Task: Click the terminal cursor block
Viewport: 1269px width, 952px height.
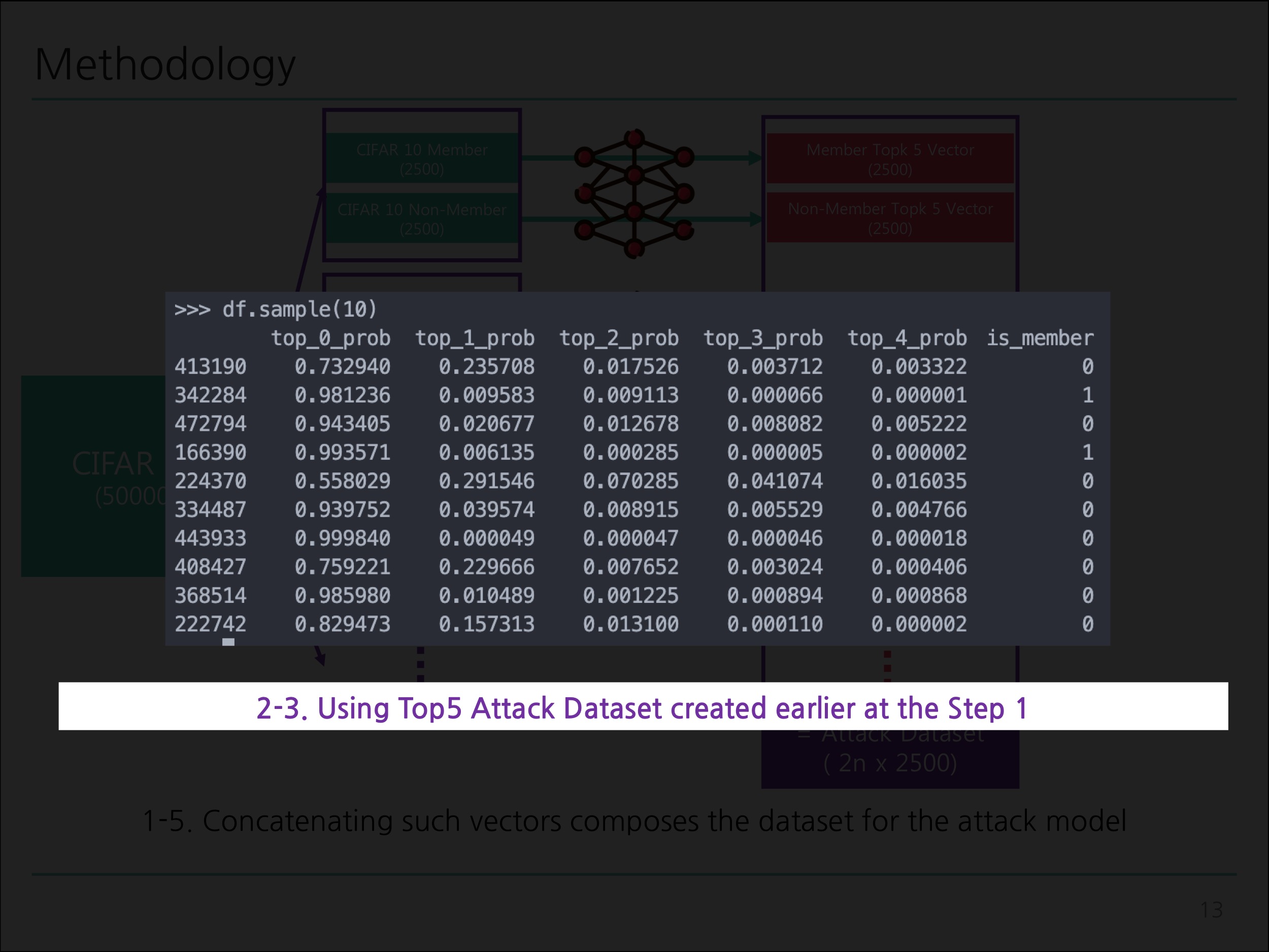Action: (228, 642)
